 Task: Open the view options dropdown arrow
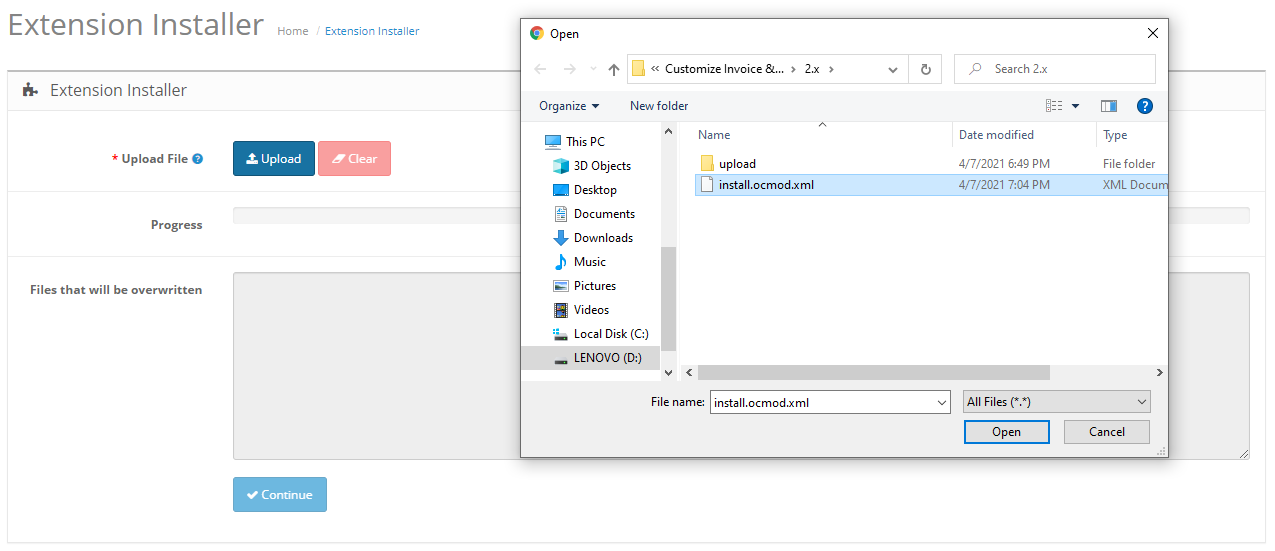pyautogui.click(x=1076, y=106)
